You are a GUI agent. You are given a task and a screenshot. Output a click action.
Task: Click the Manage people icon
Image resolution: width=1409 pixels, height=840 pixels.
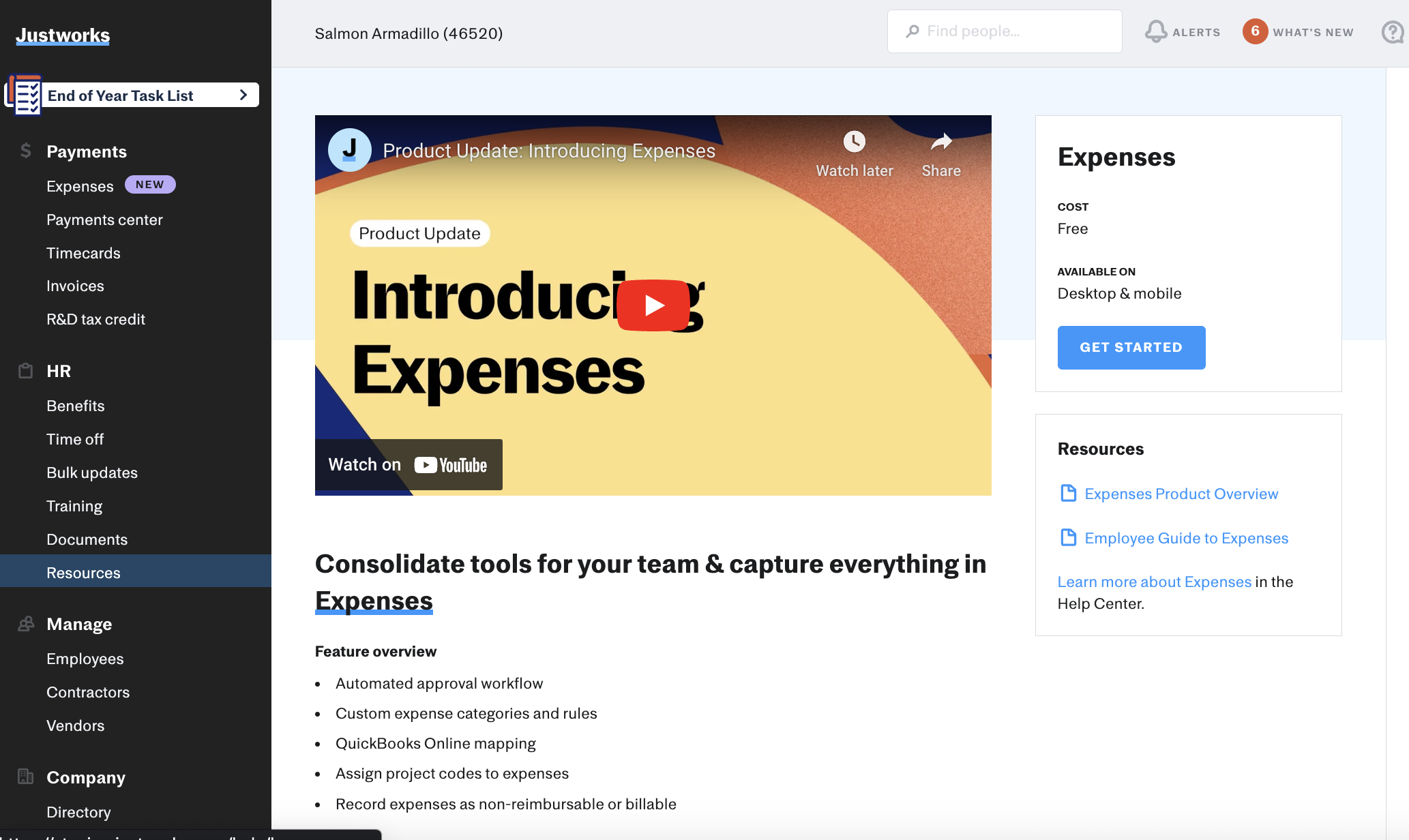(x=26, y=624)
